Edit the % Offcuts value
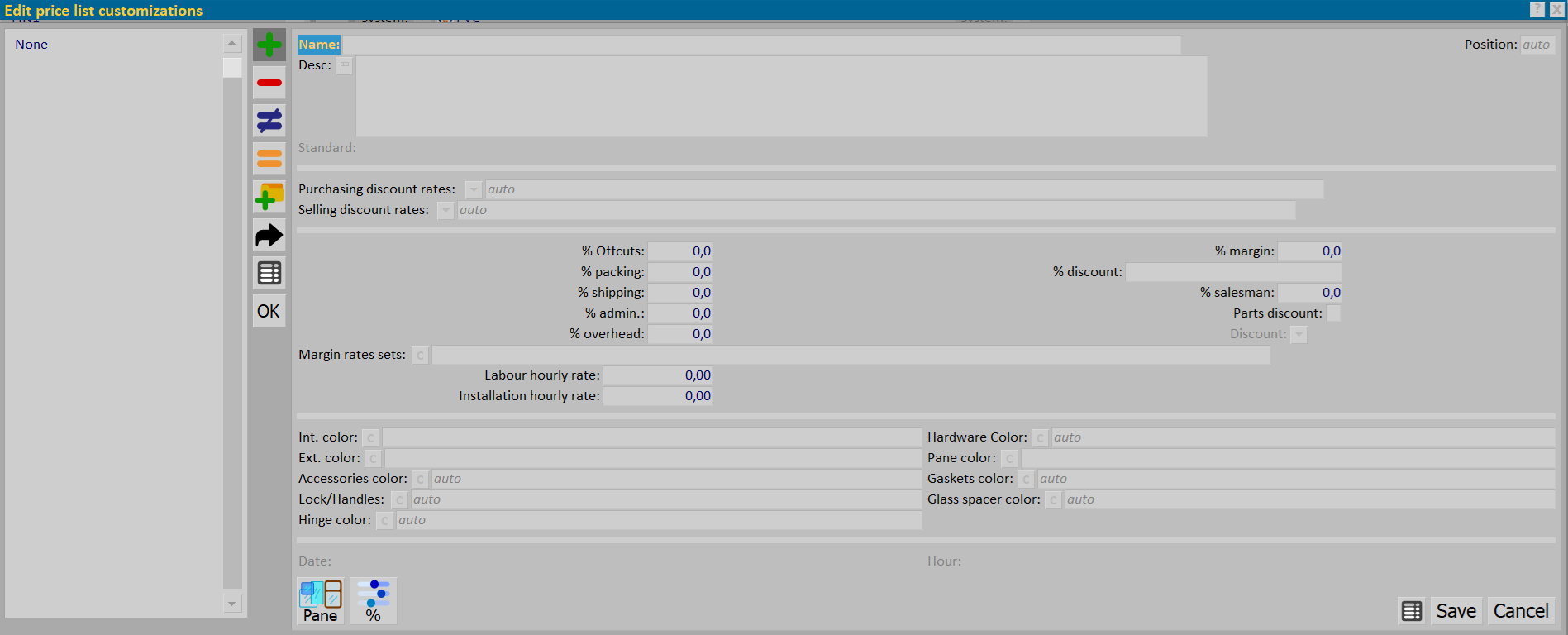 (x=679, y=251)
